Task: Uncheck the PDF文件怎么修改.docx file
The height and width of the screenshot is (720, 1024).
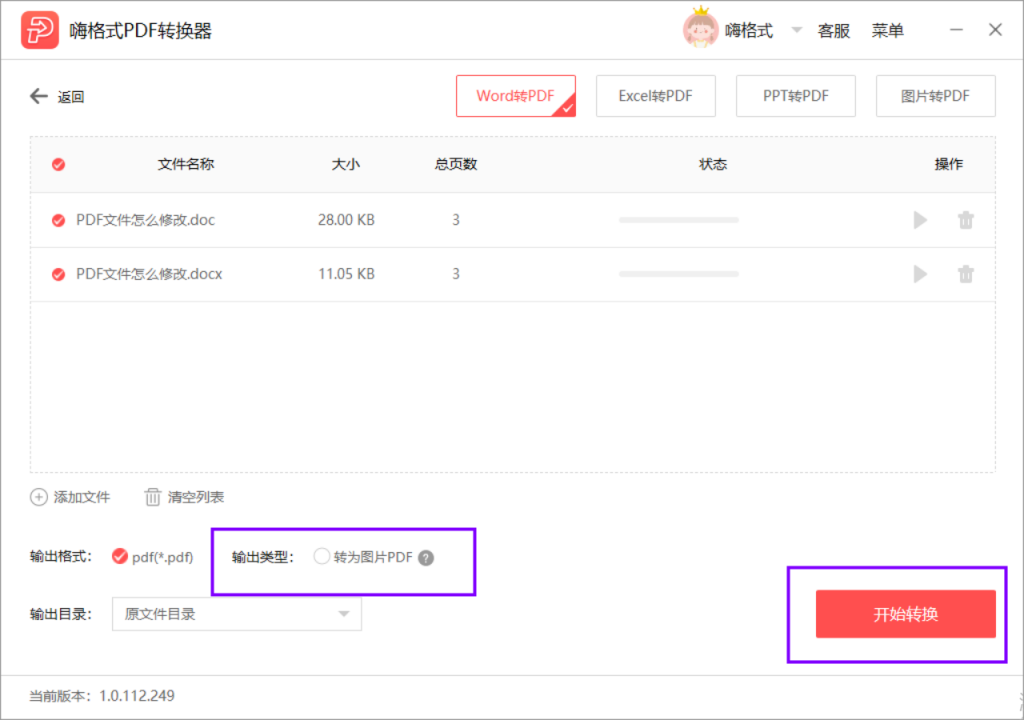Action: [58, 274]
